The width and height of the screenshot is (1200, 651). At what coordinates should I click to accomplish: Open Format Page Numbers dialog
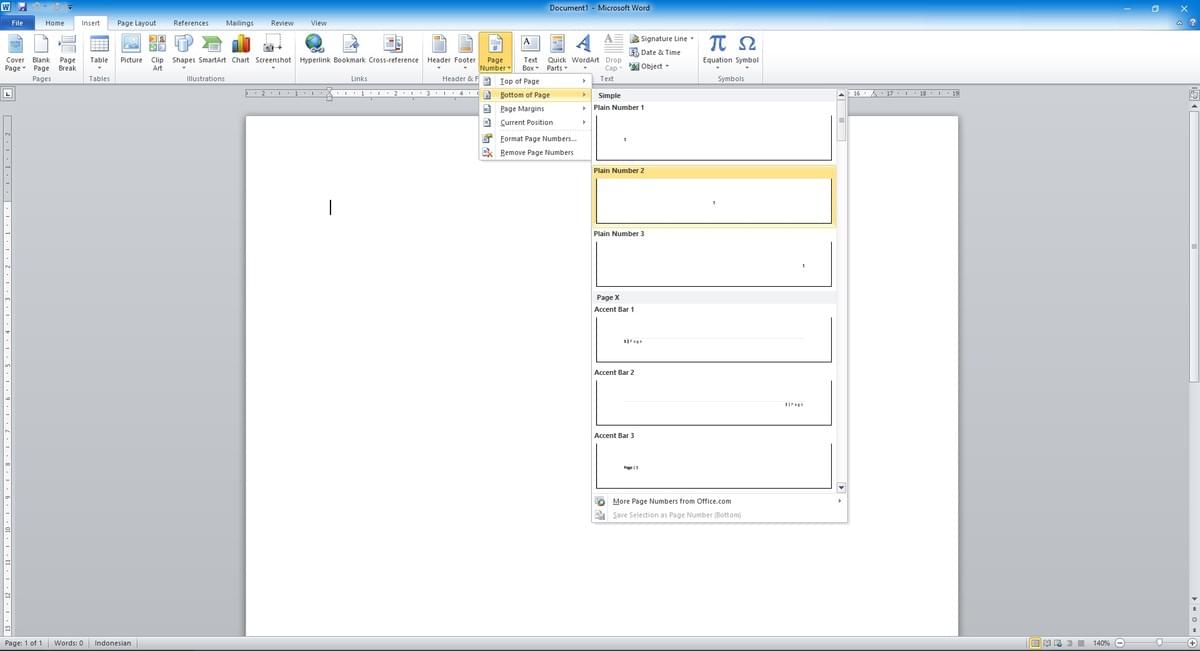point(538,138)
